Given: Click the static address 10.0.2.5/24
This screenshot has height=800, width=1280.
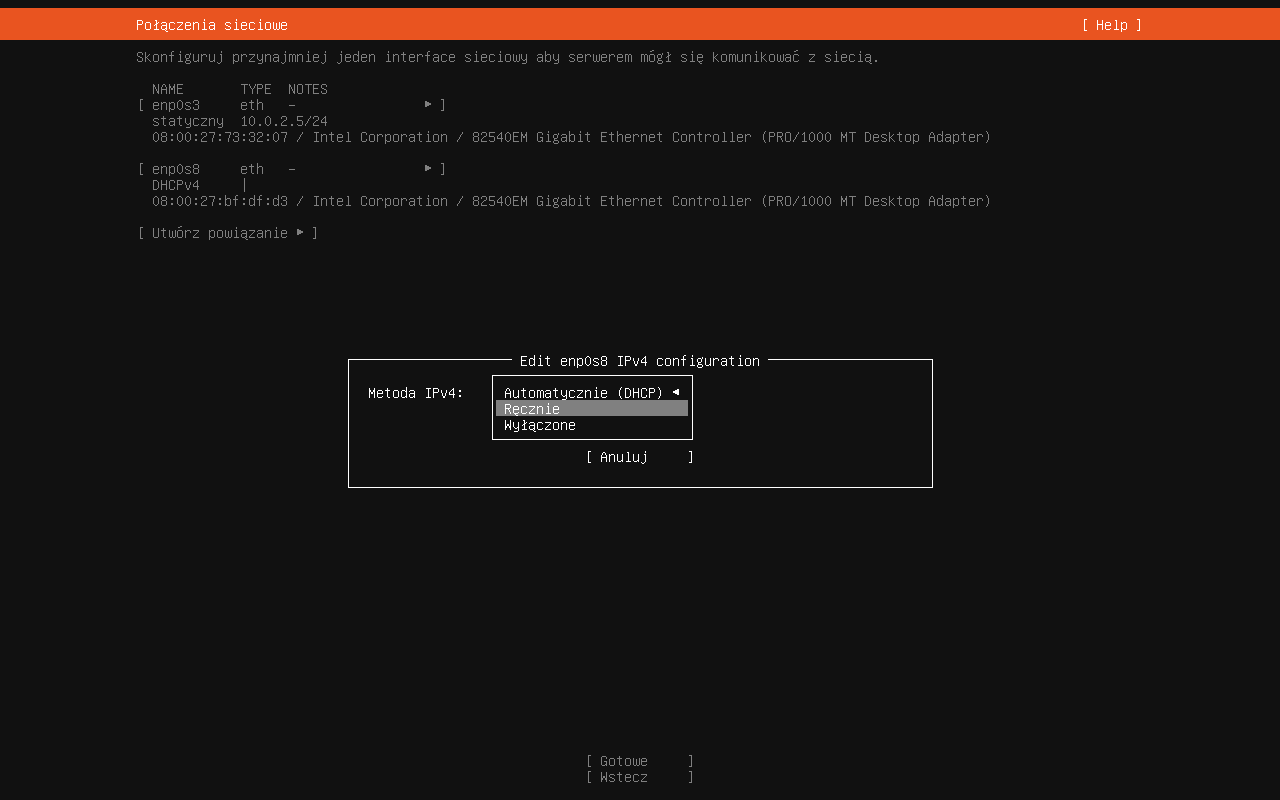Looking at the screenshot, I should point(284,121).
